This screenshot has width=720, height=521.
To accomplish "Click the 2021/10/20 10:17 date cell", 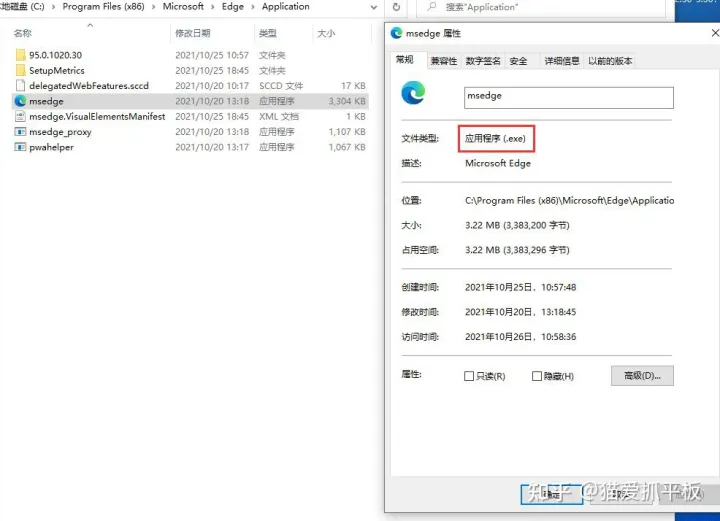I will coord(212,86).
